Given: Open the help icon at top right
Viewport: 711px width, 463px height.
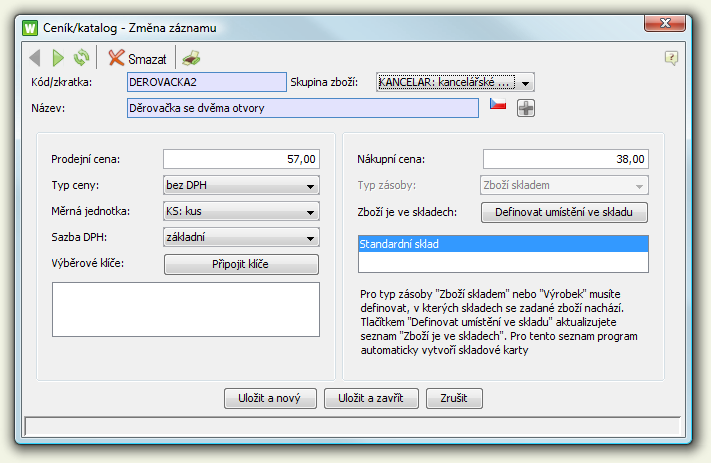Looking at the screenshot, I should (x=672, y=58).
